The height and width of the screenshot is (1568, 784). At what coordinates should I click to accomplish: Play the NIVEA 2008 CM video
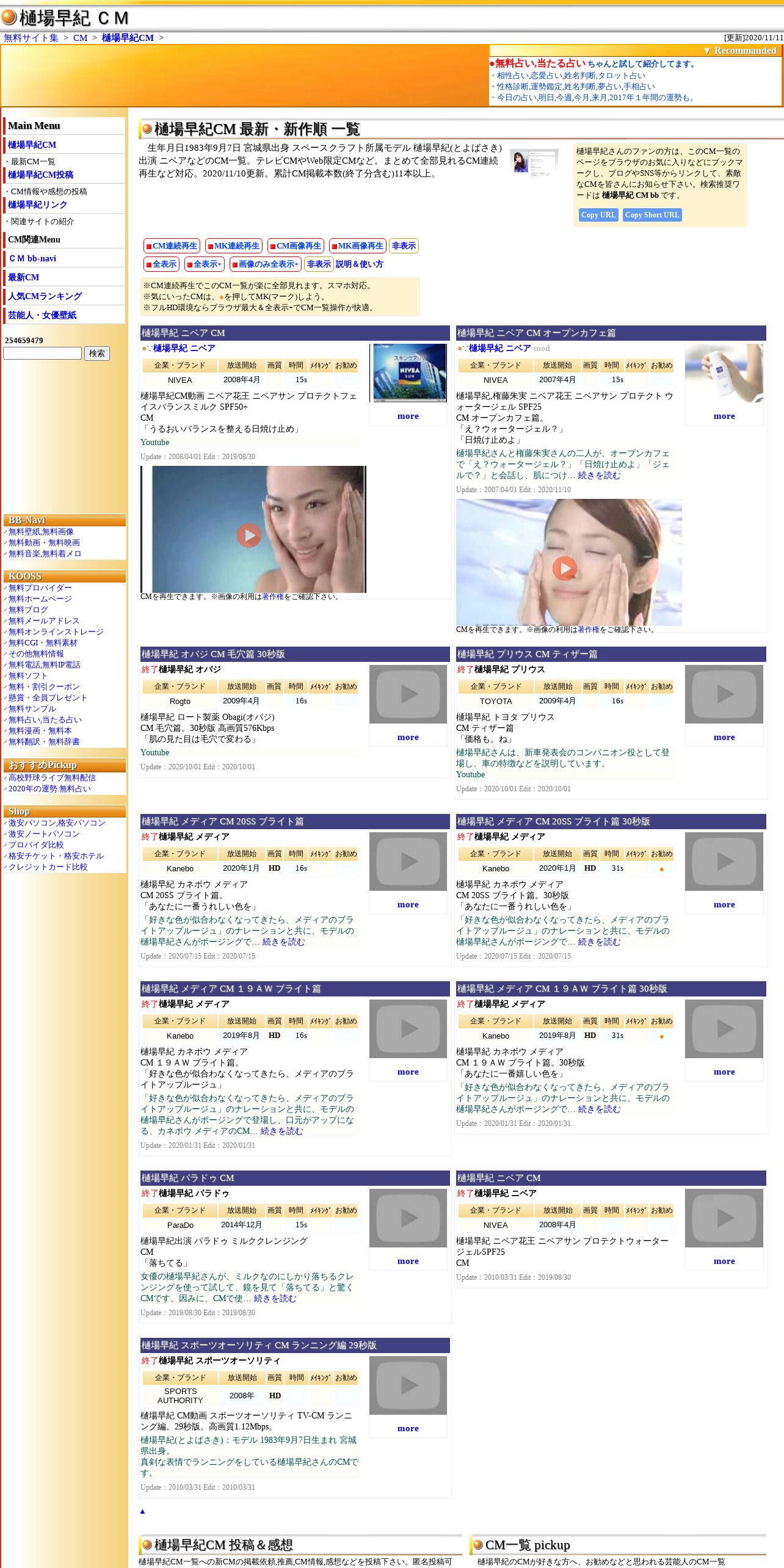(x=249, y=535)
